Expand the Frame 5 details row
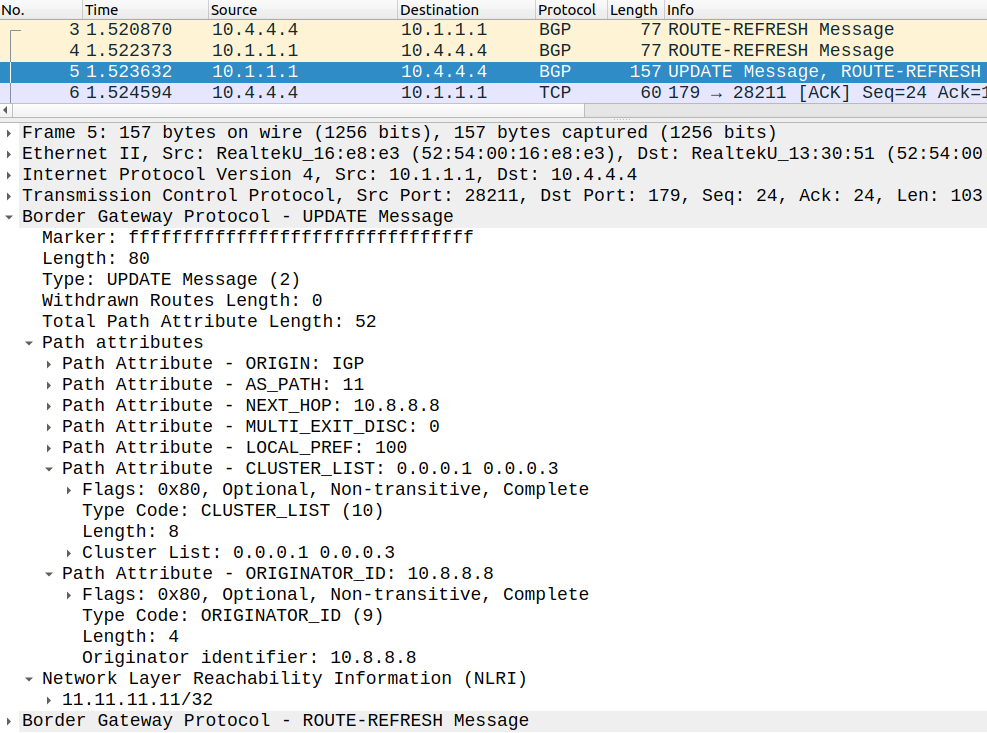Viewport: 987px width, 733px height. (x=9, y=133)
